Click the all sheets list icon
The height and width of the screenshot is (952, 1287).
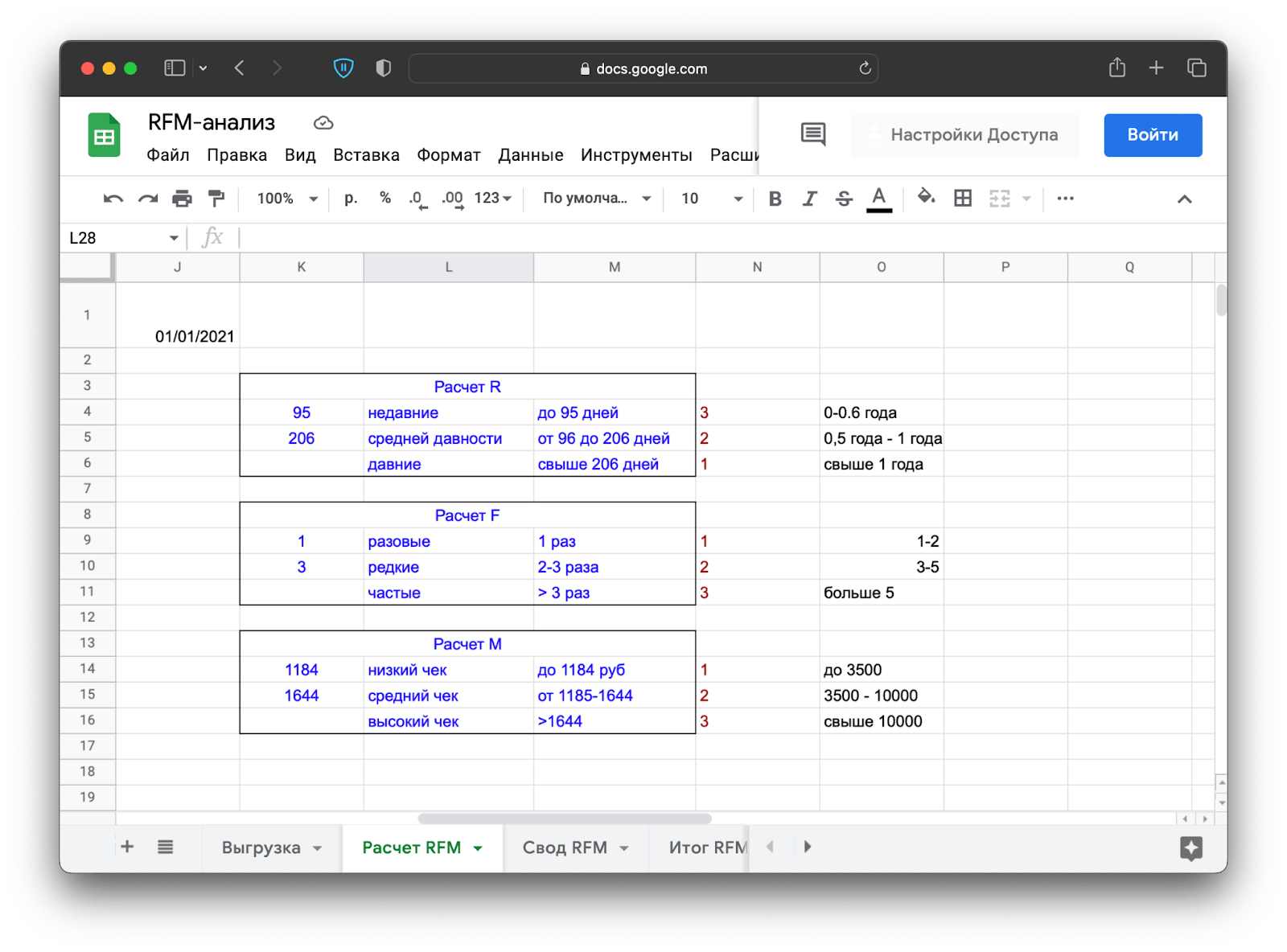point(165,847)
